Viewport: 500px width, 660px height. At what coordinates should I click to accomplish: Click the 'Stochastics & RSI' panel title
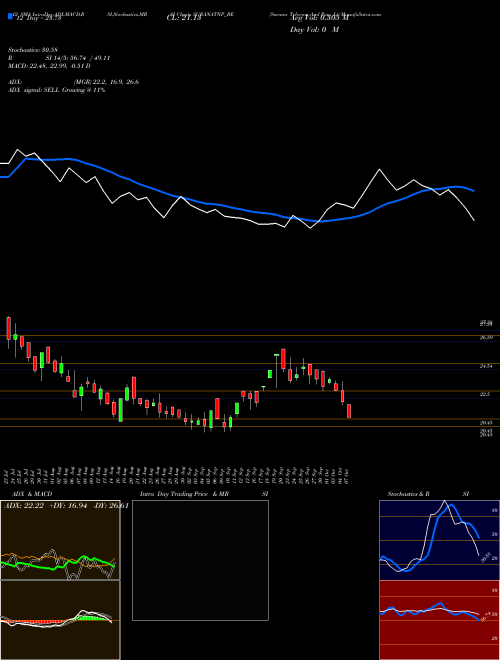(x=428, y=494)
